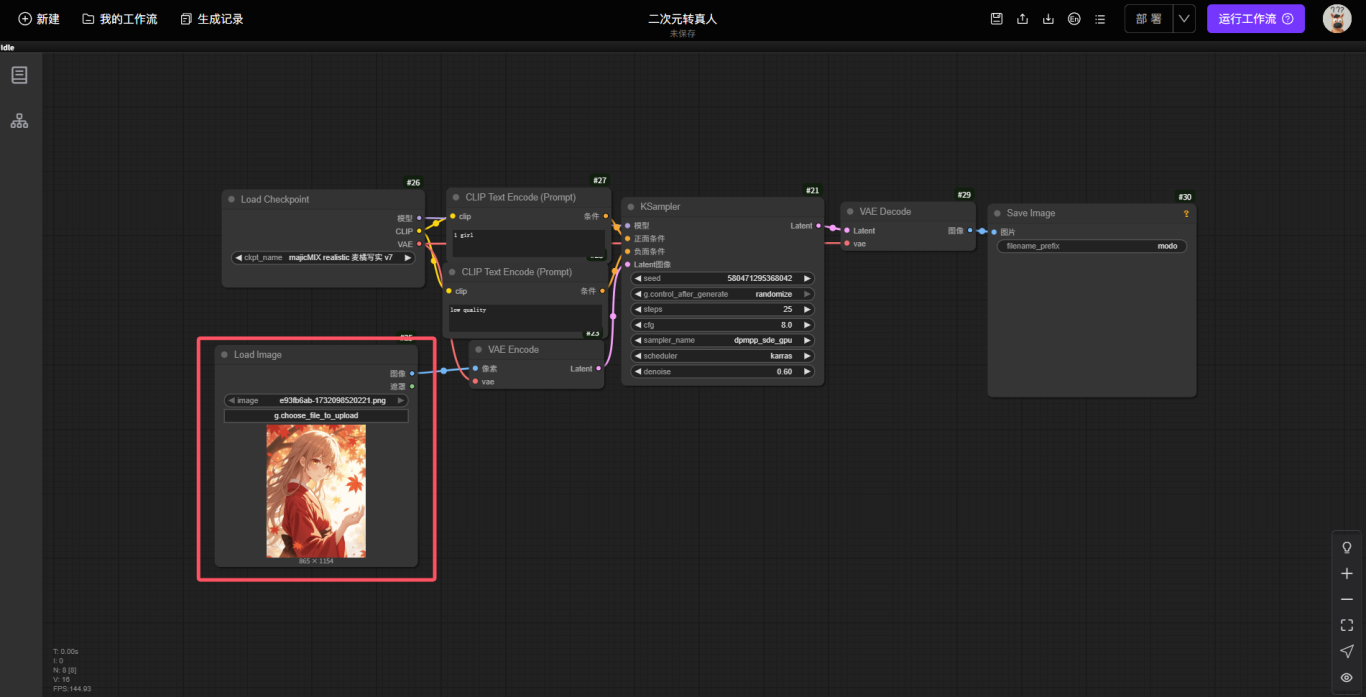Increase seed with its right arrow

click(807, 278)
